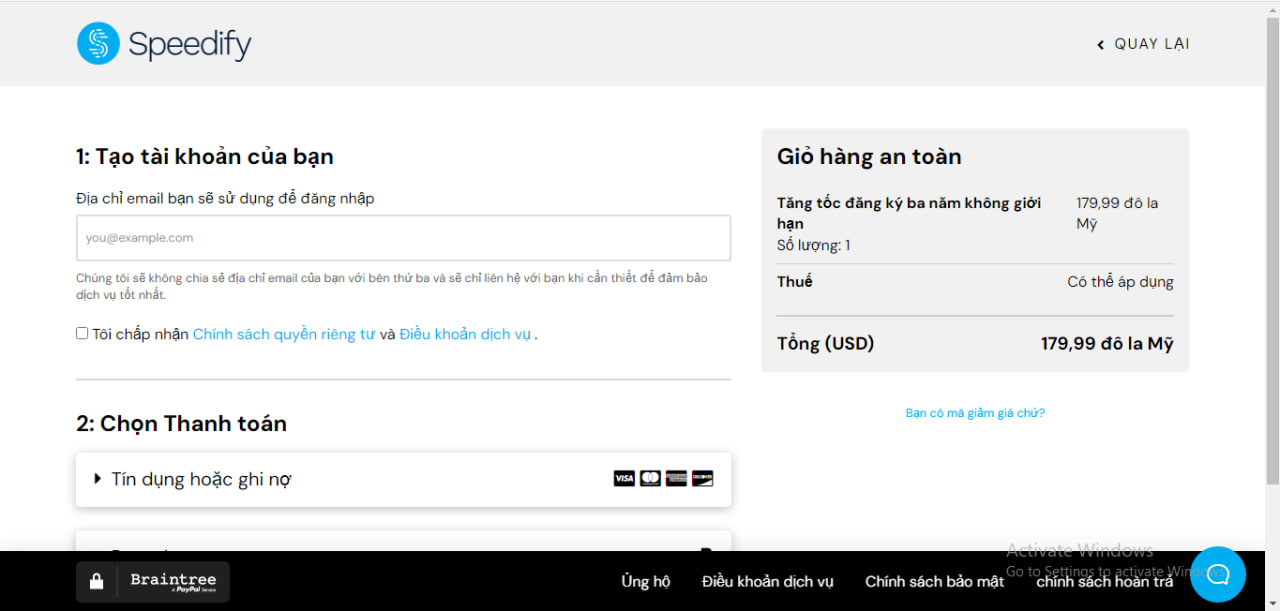Viewport: 1280px width, 611px height.
Task: Click the Giỏ hàng an toàn cart title
Action: point(869,156)
